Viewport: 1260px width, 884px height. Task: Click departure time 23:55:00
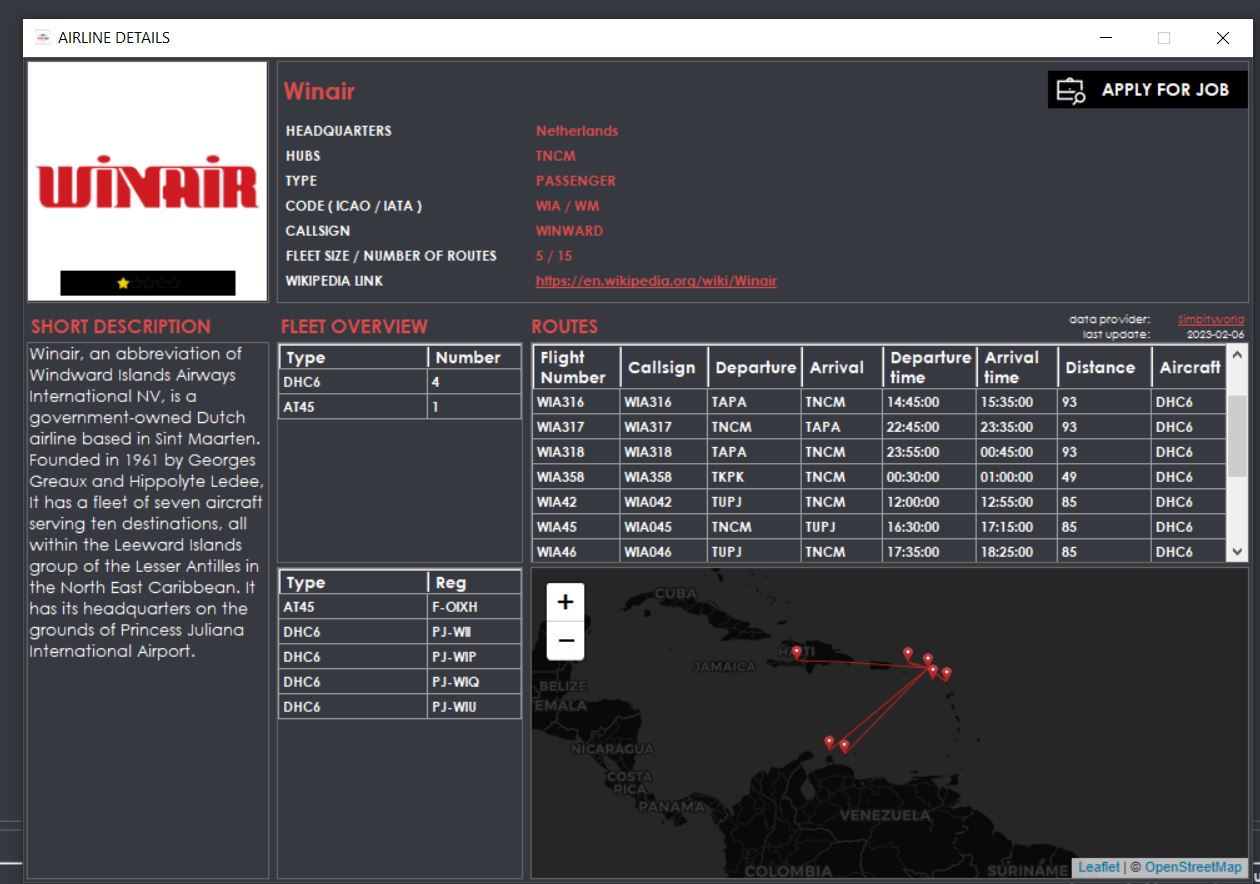(x=930, y=452)
